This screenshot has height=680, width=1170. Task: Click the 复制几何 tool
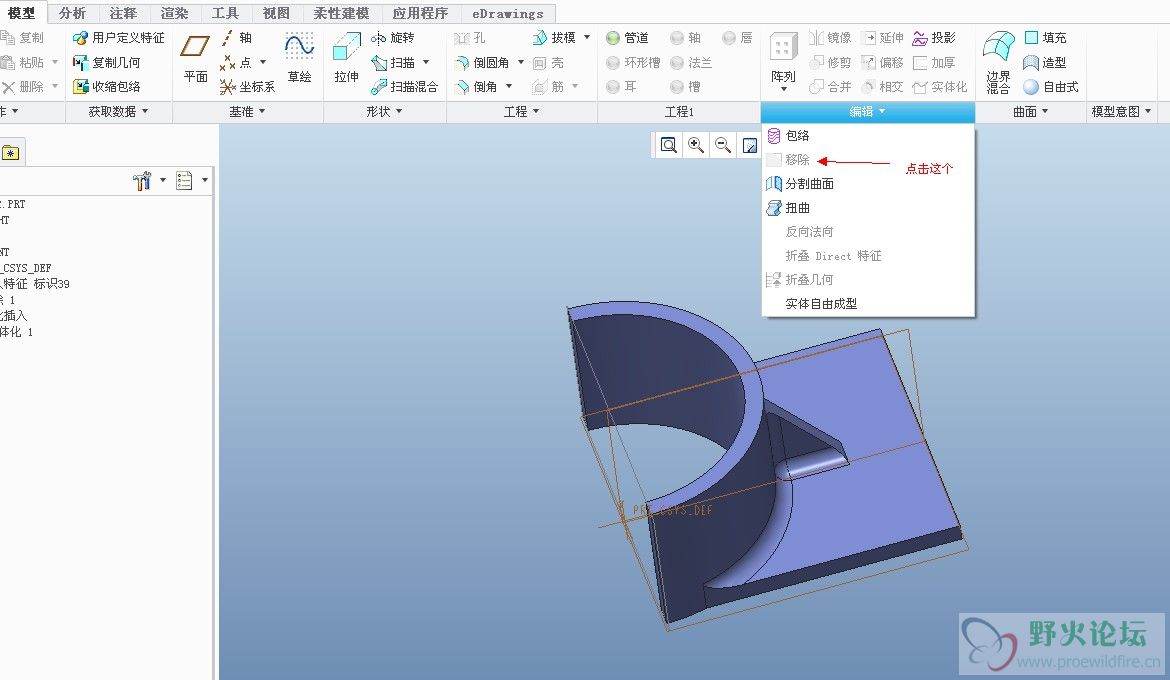(106, 63)
